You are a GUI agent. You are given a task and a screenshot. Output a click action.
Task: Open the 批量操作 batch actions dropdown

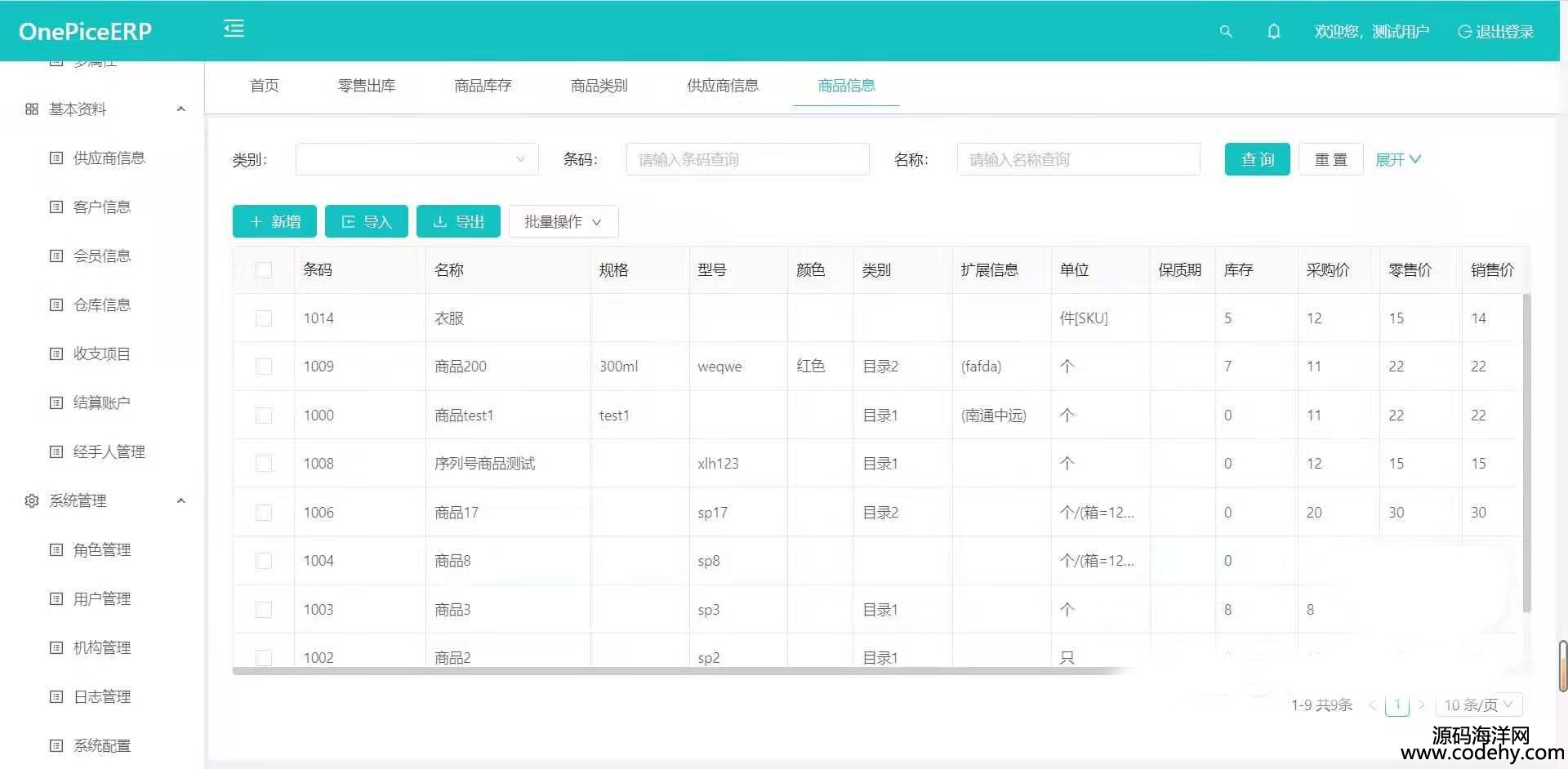point(563,222)
